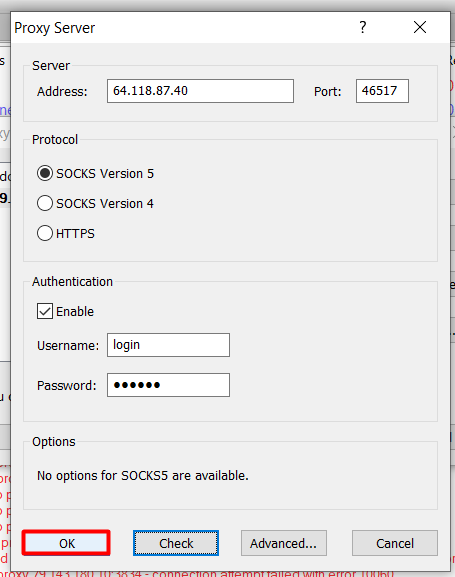Focus the Password input box

(x=168, y=385)
